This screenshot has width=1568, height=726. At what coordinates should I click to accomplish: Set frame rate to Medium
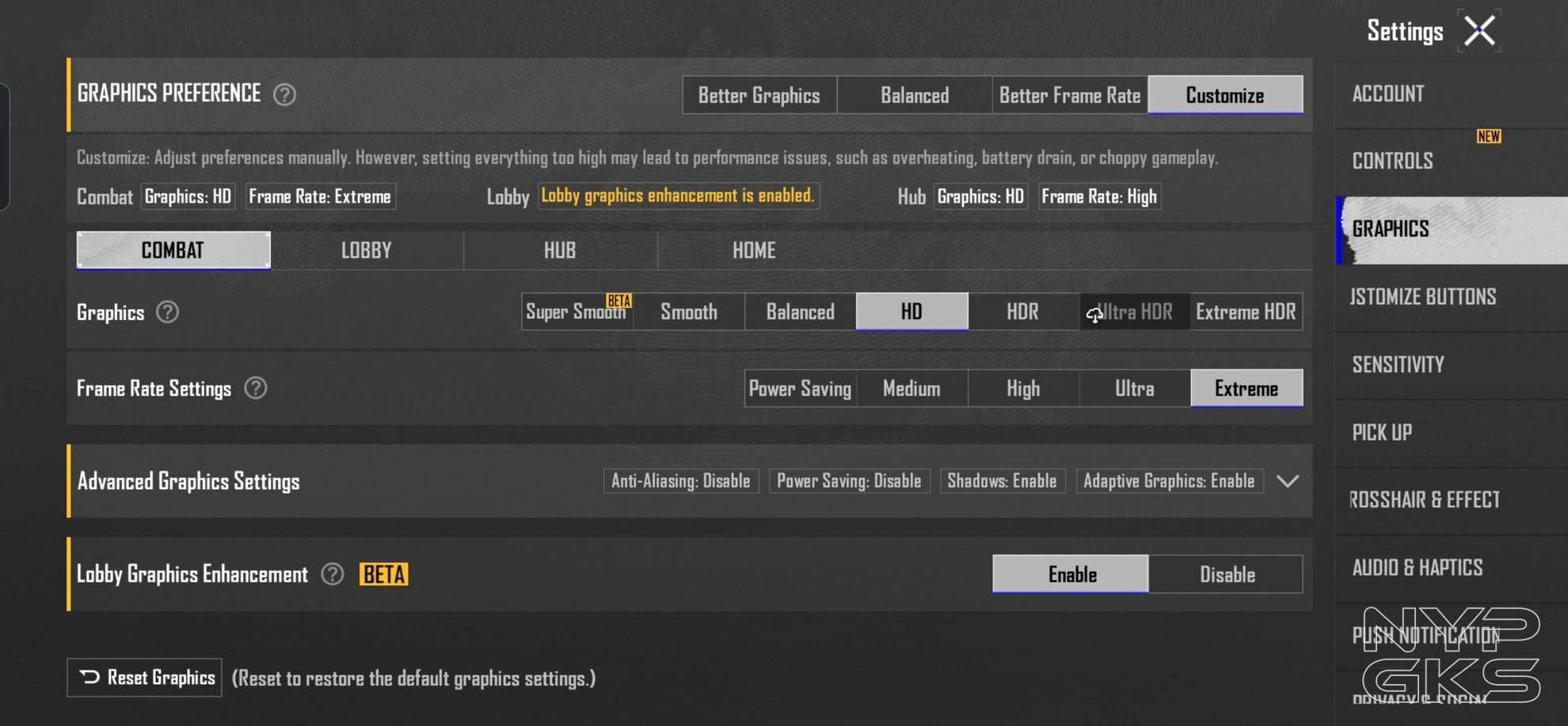(911, 388)
